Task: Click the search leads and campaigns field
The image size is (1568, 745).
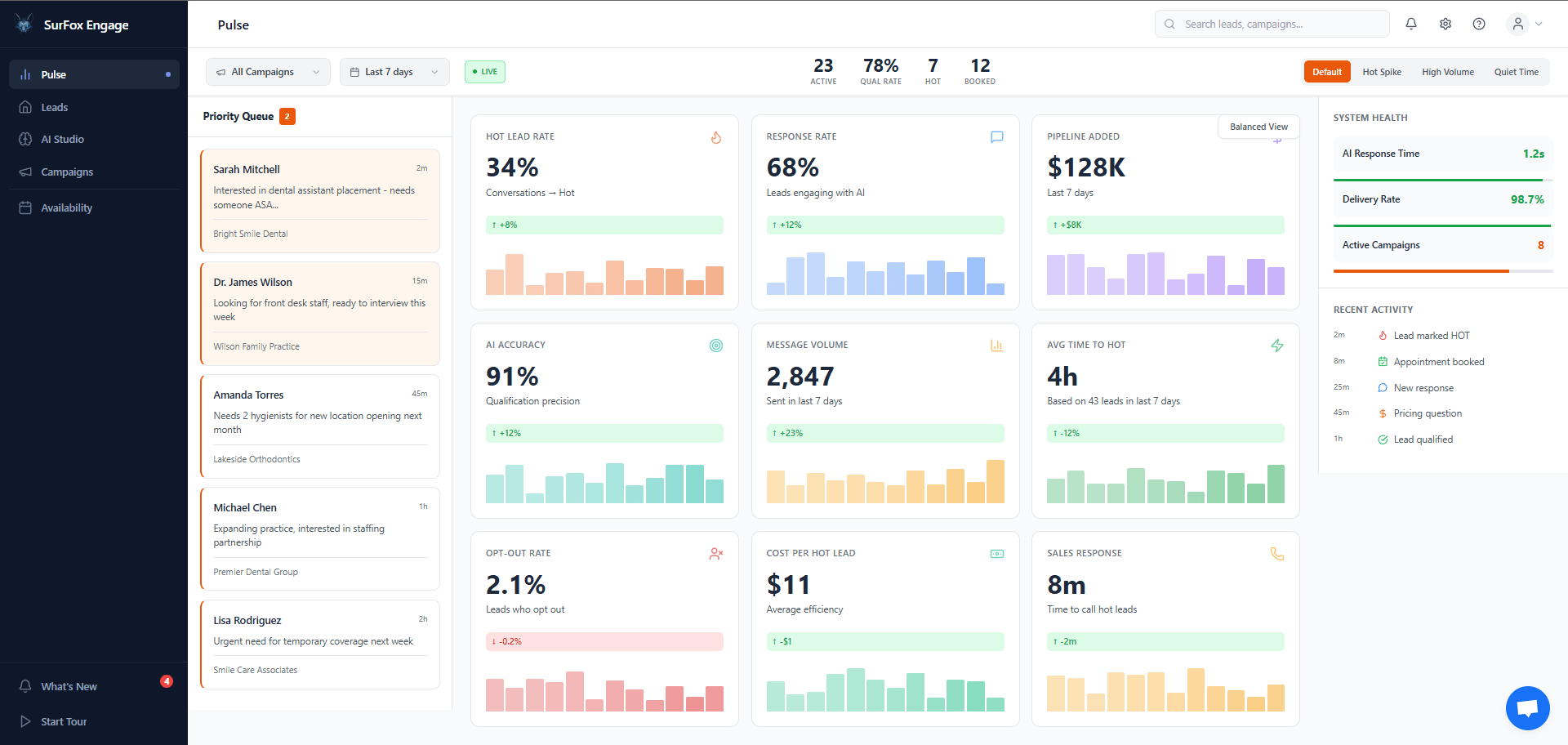Action: 1271,24
